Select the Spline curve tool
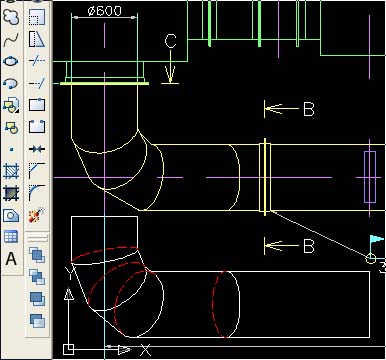Screen dimensions: 386x360 11,40
